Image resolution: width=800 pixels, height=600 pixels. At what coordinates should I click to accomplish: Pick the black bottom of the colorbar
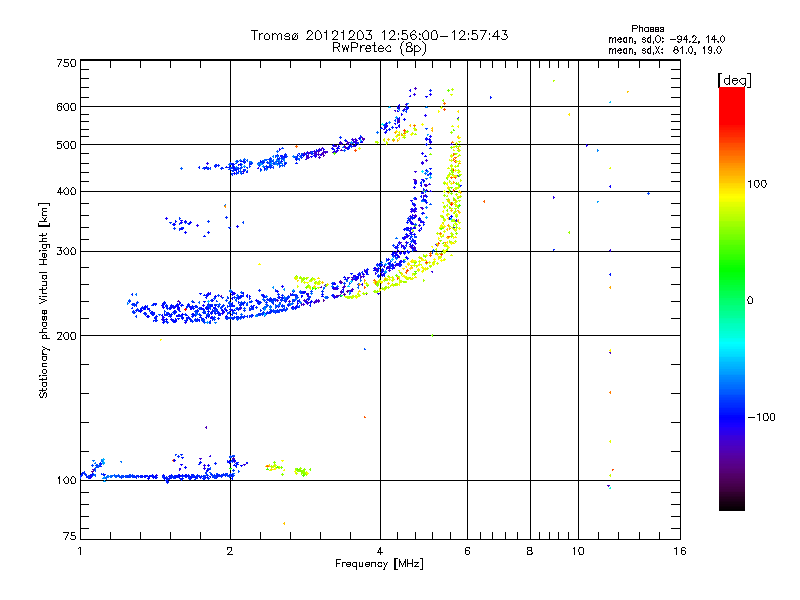(x=731, y=505)
